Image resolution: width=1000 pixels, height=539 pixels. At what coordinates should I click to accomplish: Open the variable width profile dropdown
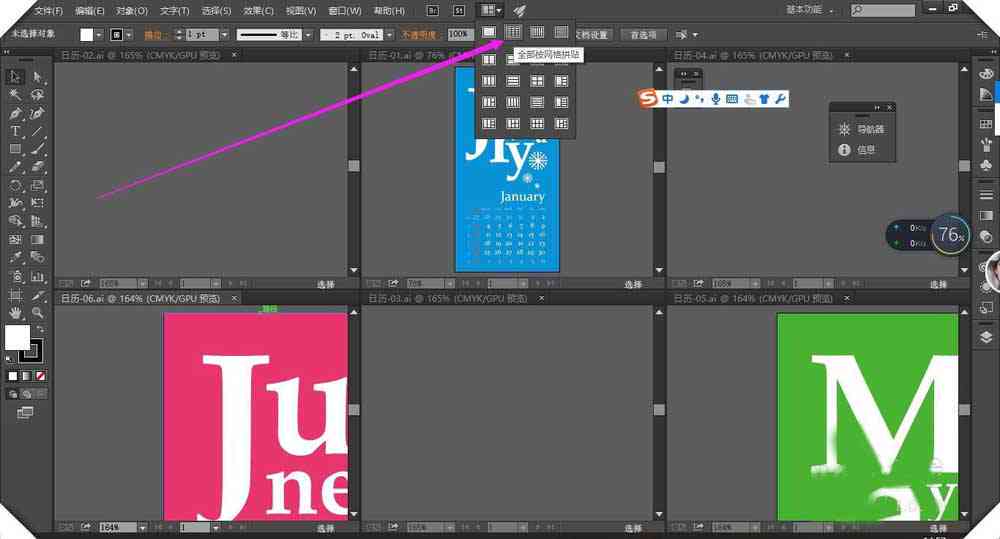tap(308, 35)
